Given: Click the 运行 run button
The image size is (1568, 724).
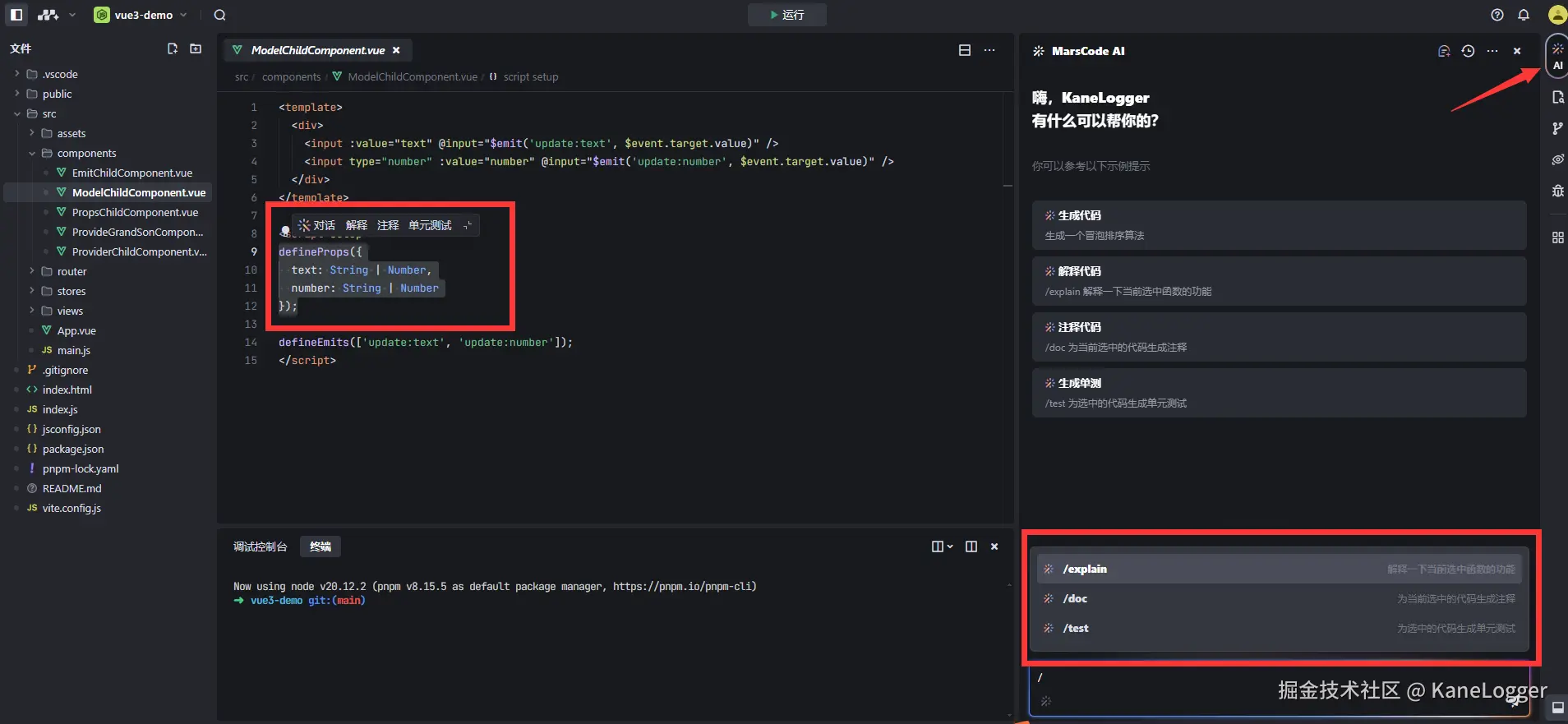Looking at the screenshot, I should [786, 15].
